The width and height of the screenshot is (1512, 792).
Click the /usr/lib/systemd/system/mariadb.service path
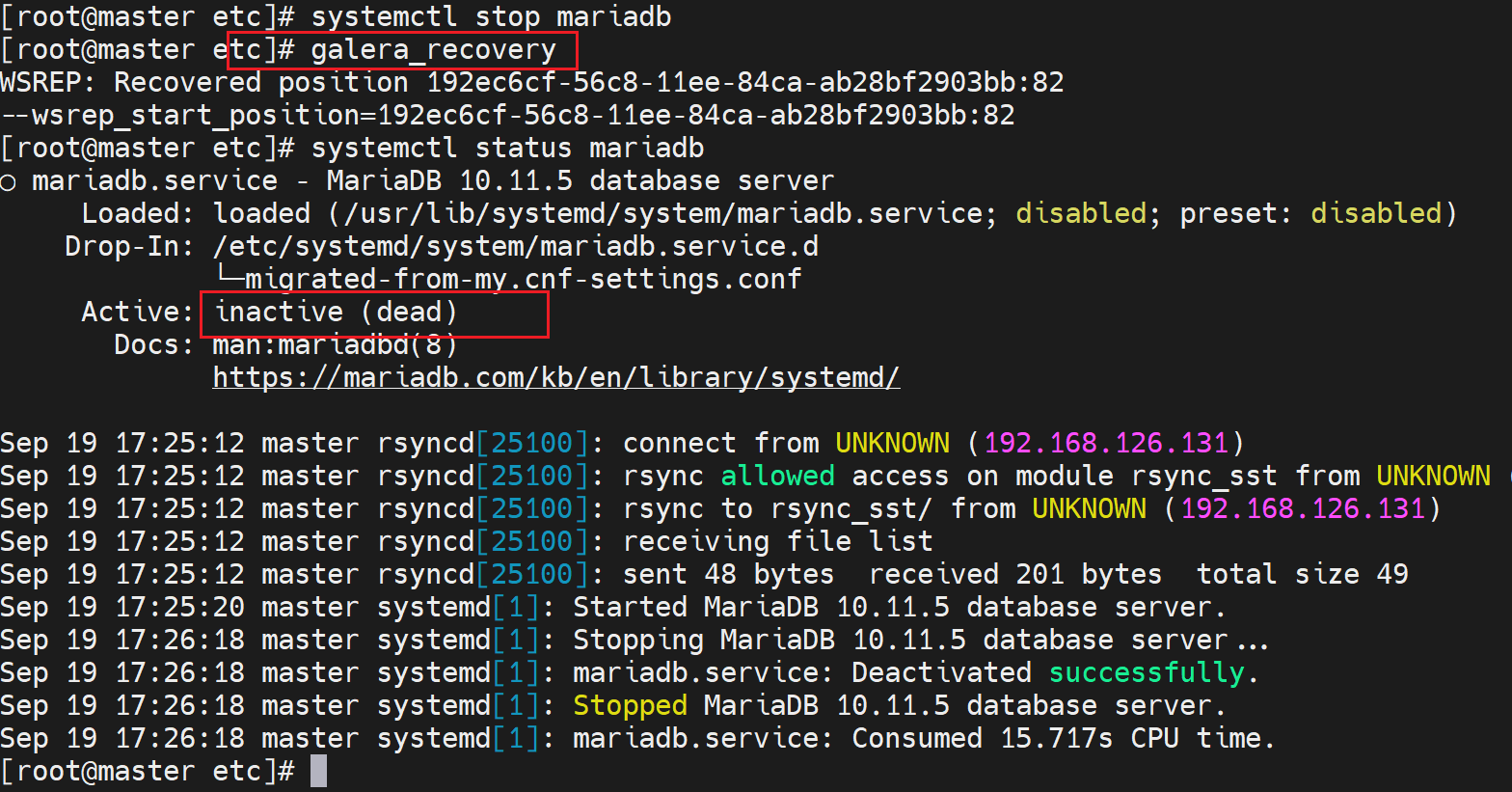[665, 213]
